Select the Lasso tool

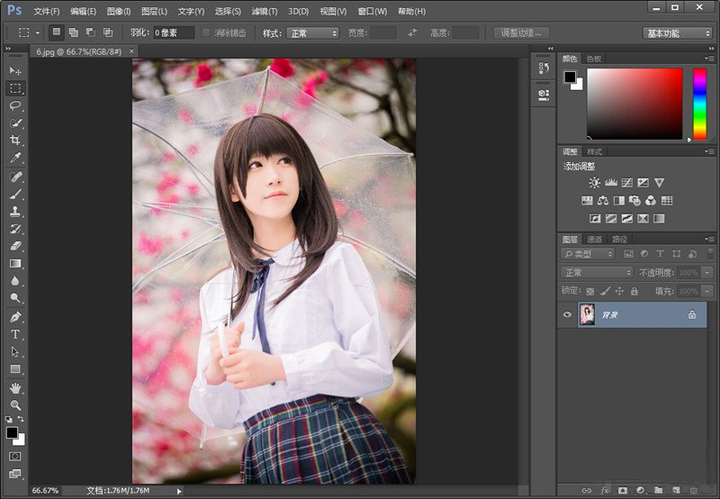coord(15,105)
